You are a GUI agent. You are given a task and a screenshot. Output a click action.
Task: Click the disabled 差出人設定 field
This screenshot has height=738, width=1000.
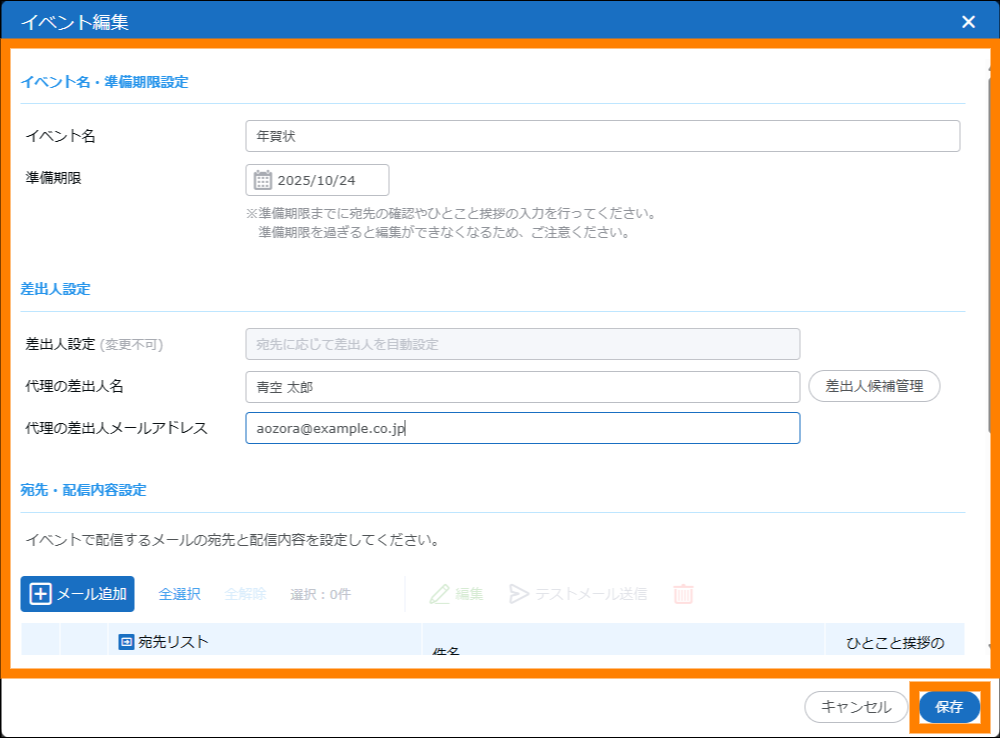[522, 344]
